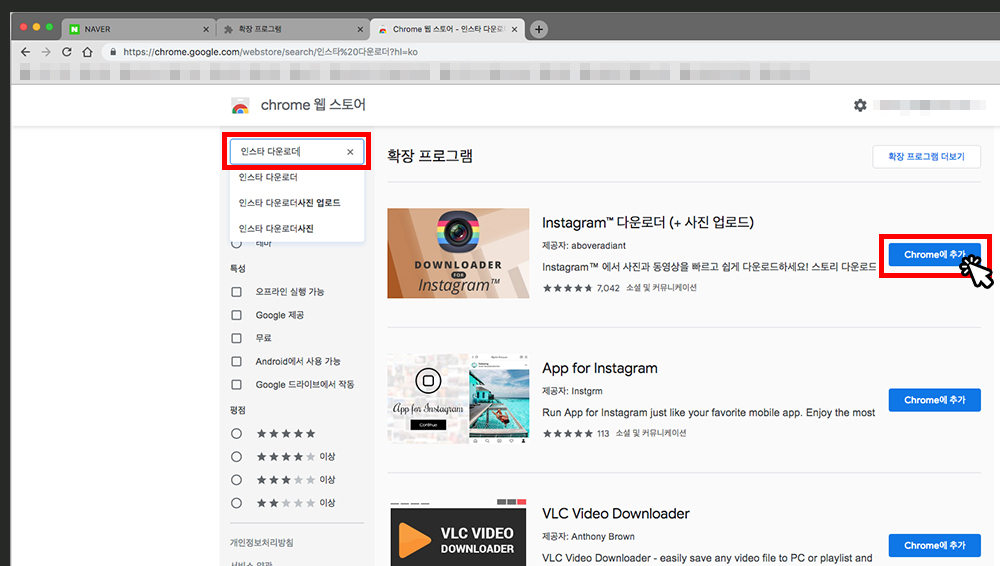The height and width of the screenshot is (566, 1000).
Task: Open the Downloader for Instagram thumbnail
Action: (x=458, y=253)
